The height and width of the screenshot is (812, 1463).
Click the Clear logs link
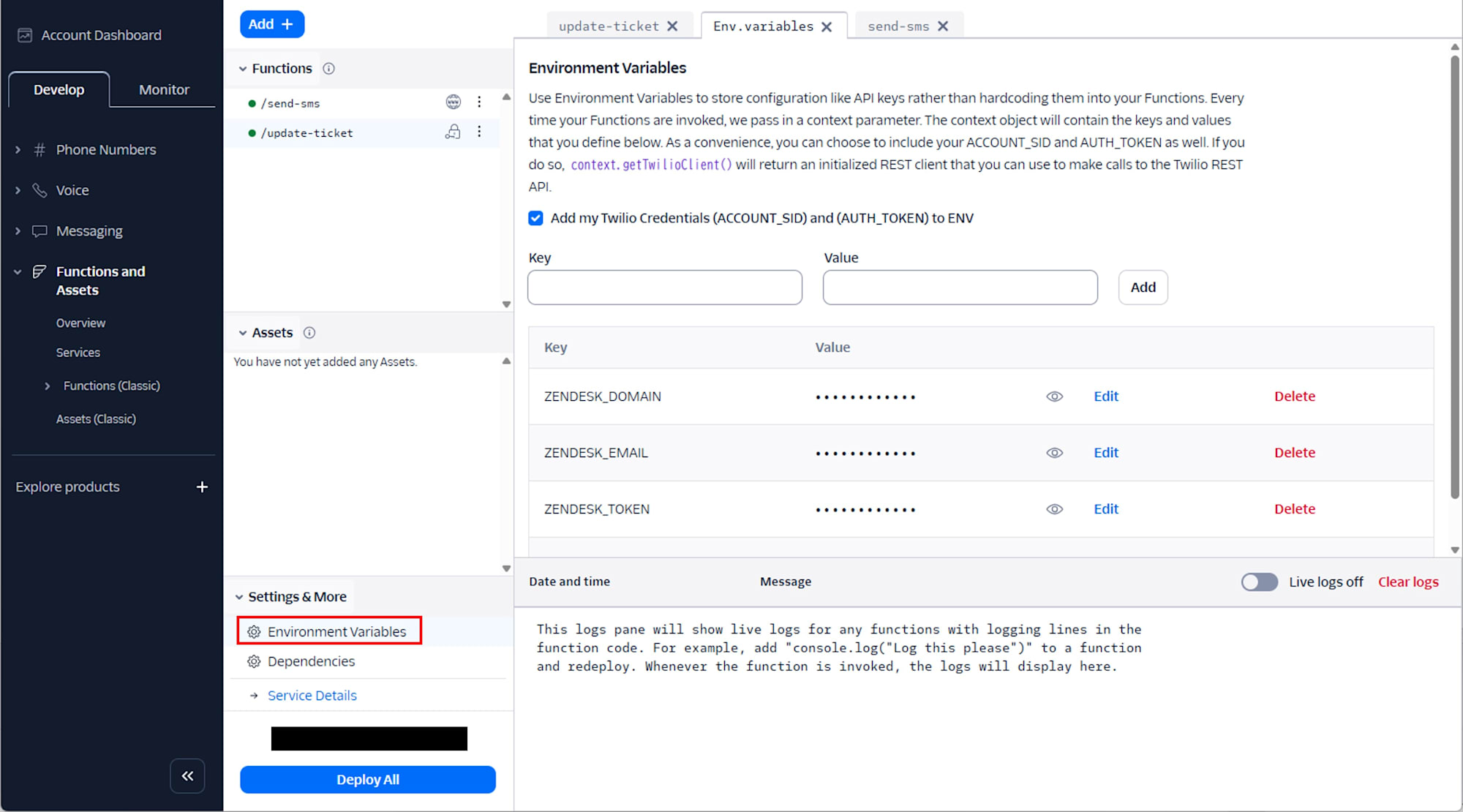pyautogui.click(x=1408, y=582)
